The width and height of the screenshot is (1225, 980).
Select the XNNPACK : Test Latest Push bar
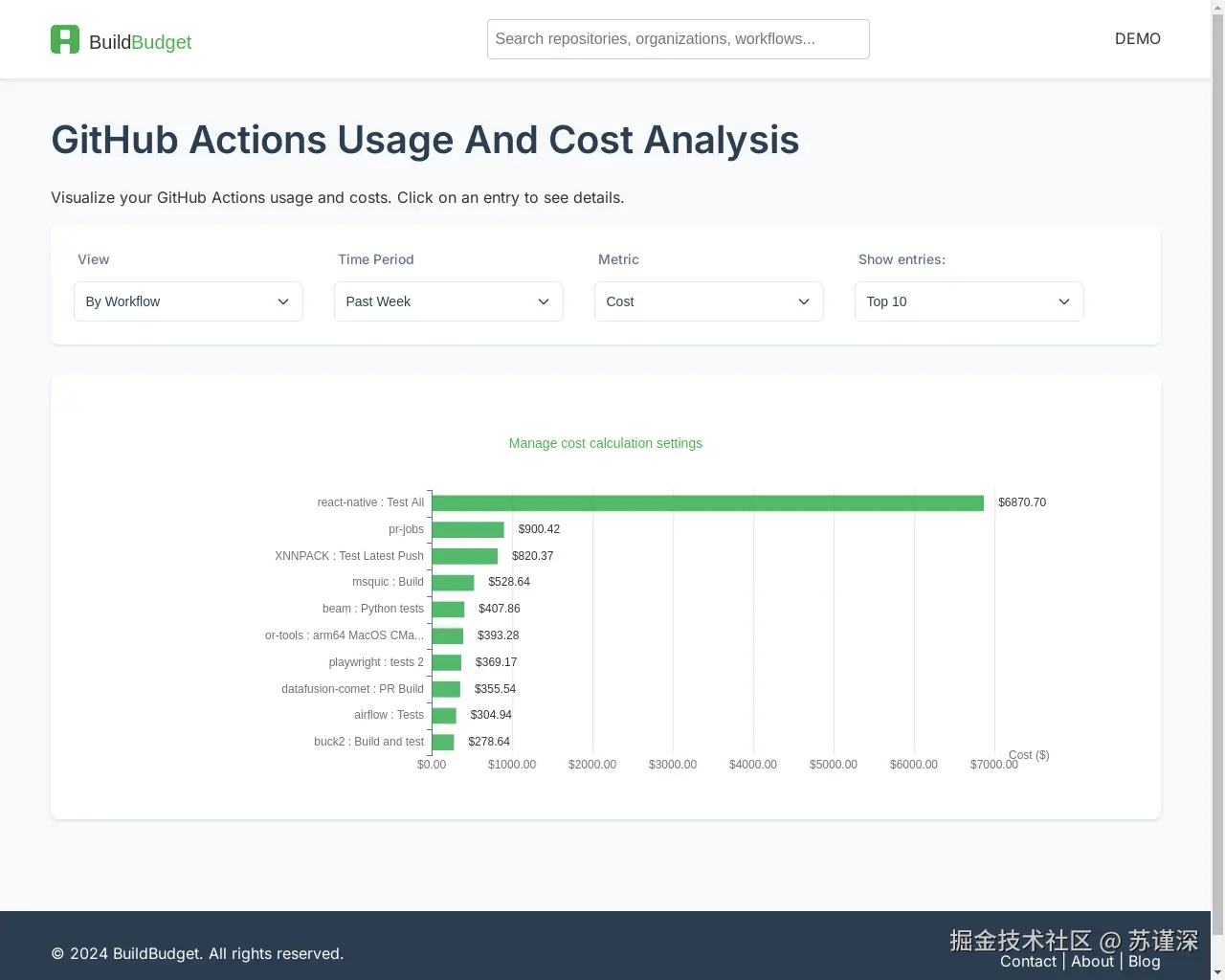[464, 556]
